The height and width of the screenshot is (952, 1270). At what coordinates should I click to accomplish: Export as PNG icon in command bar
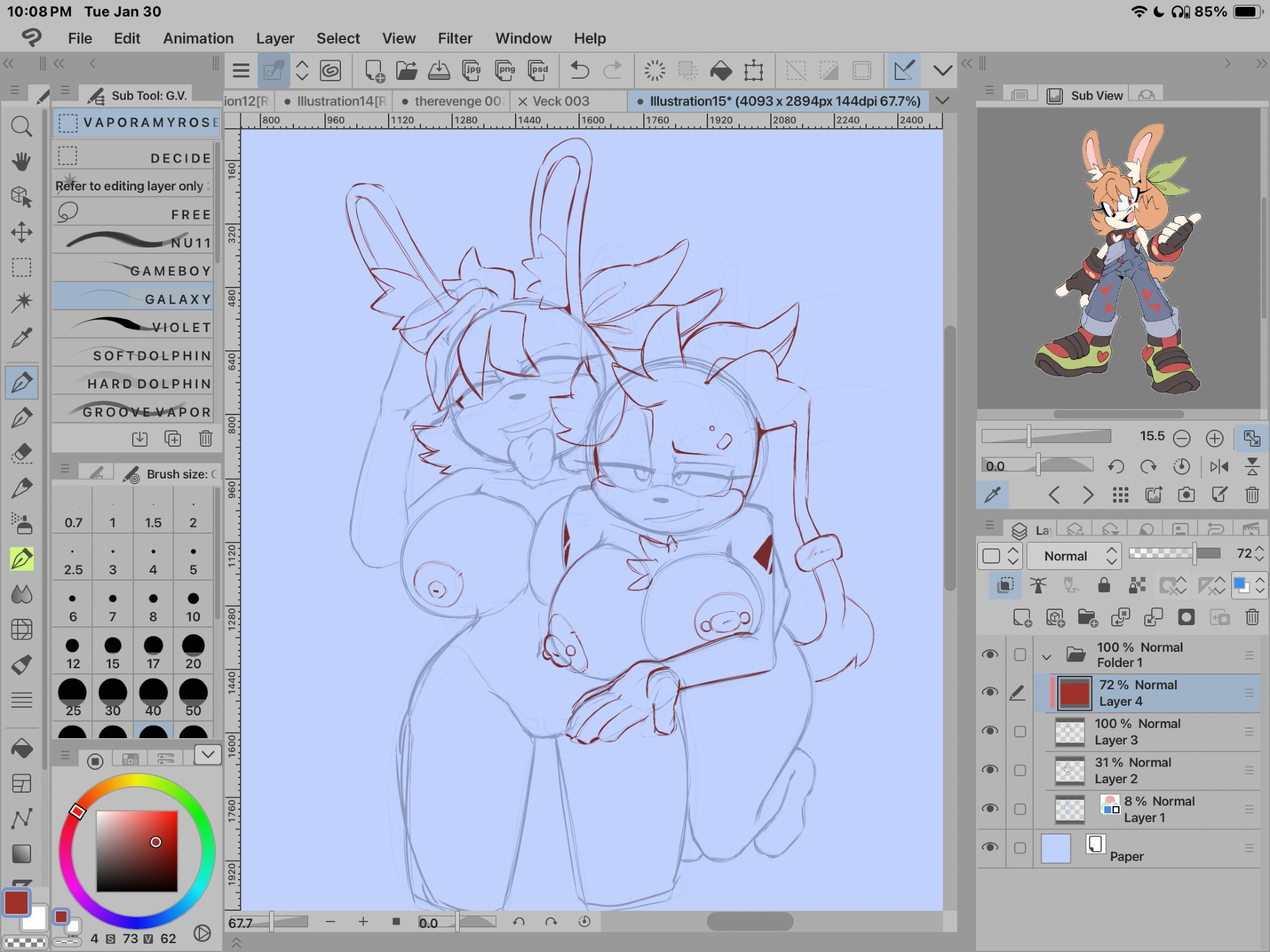coord(505,70)
